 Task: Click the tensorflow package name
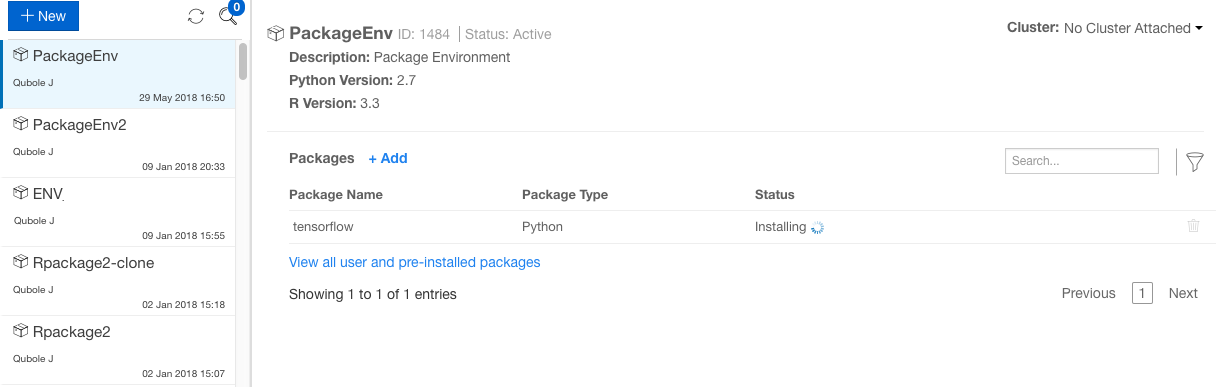tap(323, 227)
